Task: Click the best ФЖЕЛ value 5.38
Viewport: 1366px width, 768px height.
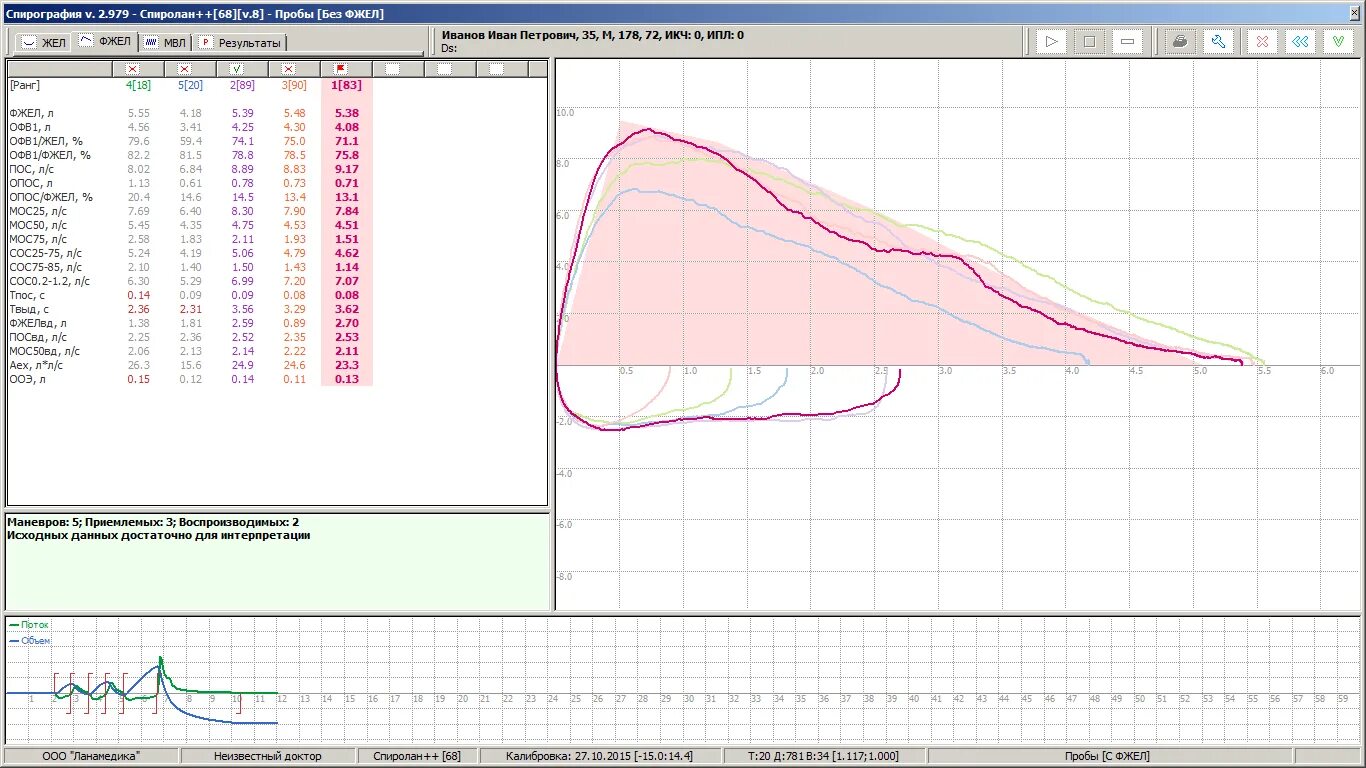Action: coord(346,113)
